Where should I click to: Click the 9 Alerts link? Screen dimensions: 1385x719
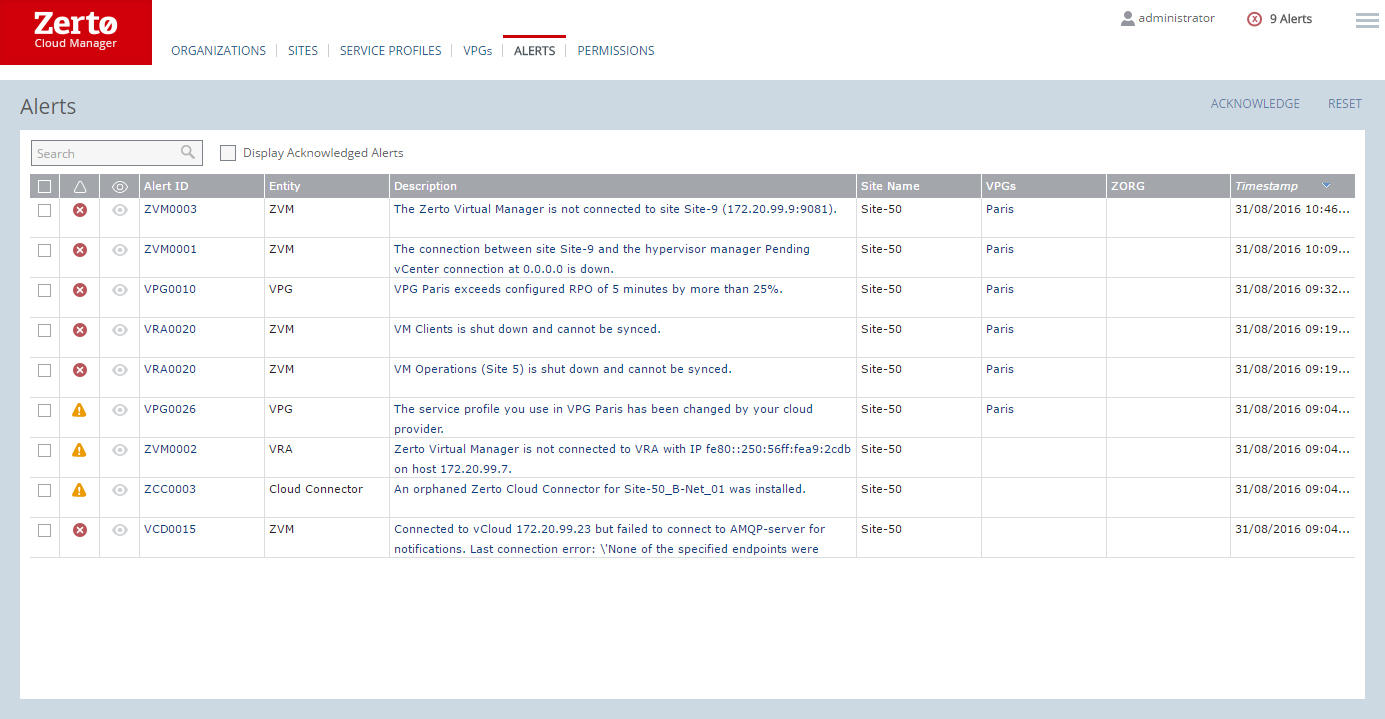(x=1291, y=19)
